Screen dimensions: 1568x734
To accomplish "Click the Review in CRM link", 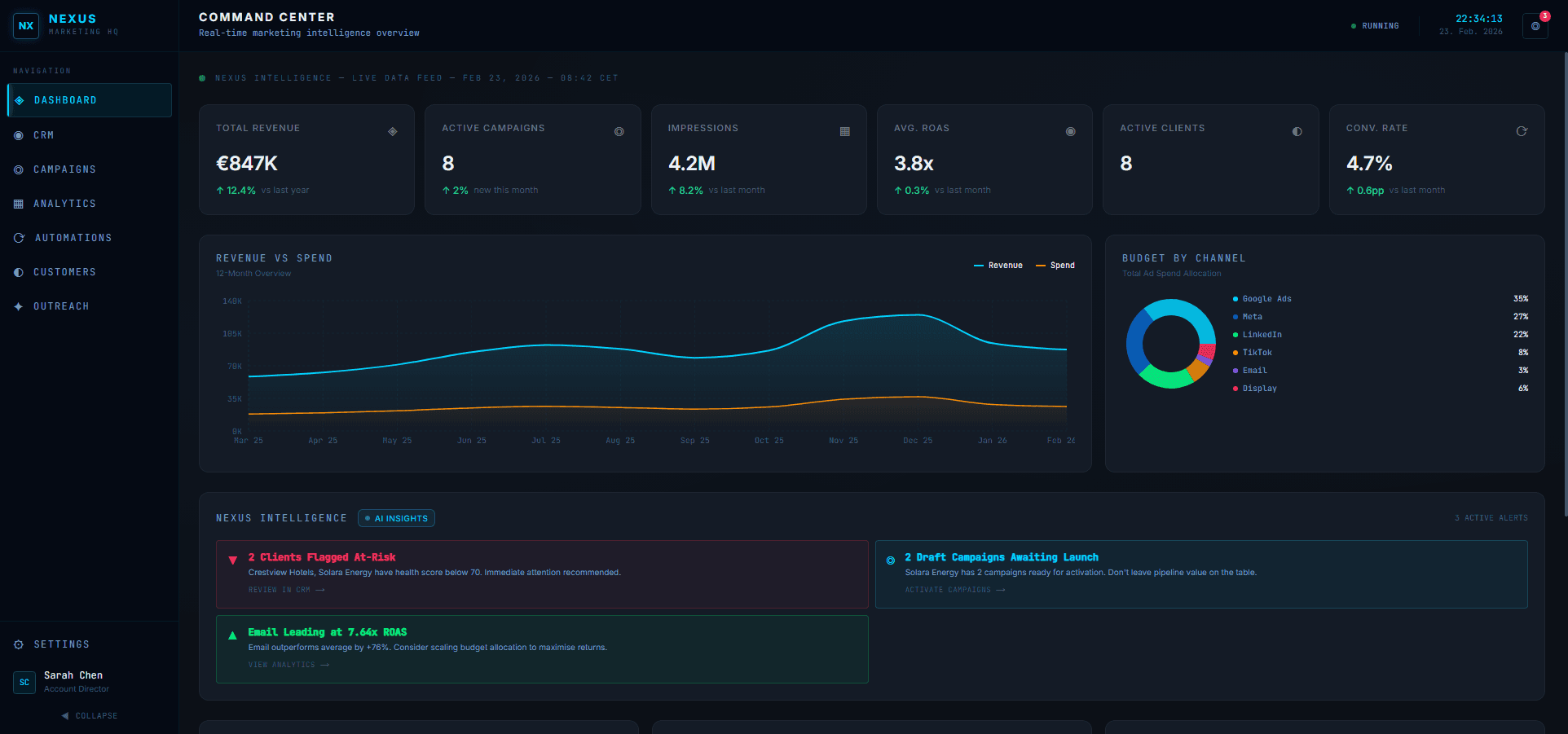I will click(286, 589).
